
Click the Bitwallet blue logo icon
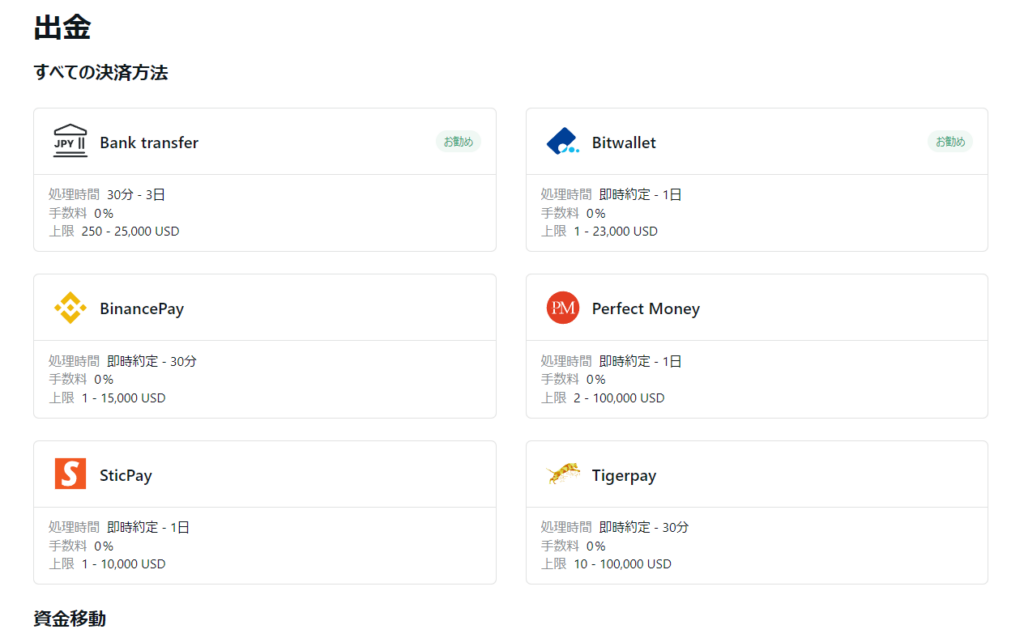pos(562,142)
